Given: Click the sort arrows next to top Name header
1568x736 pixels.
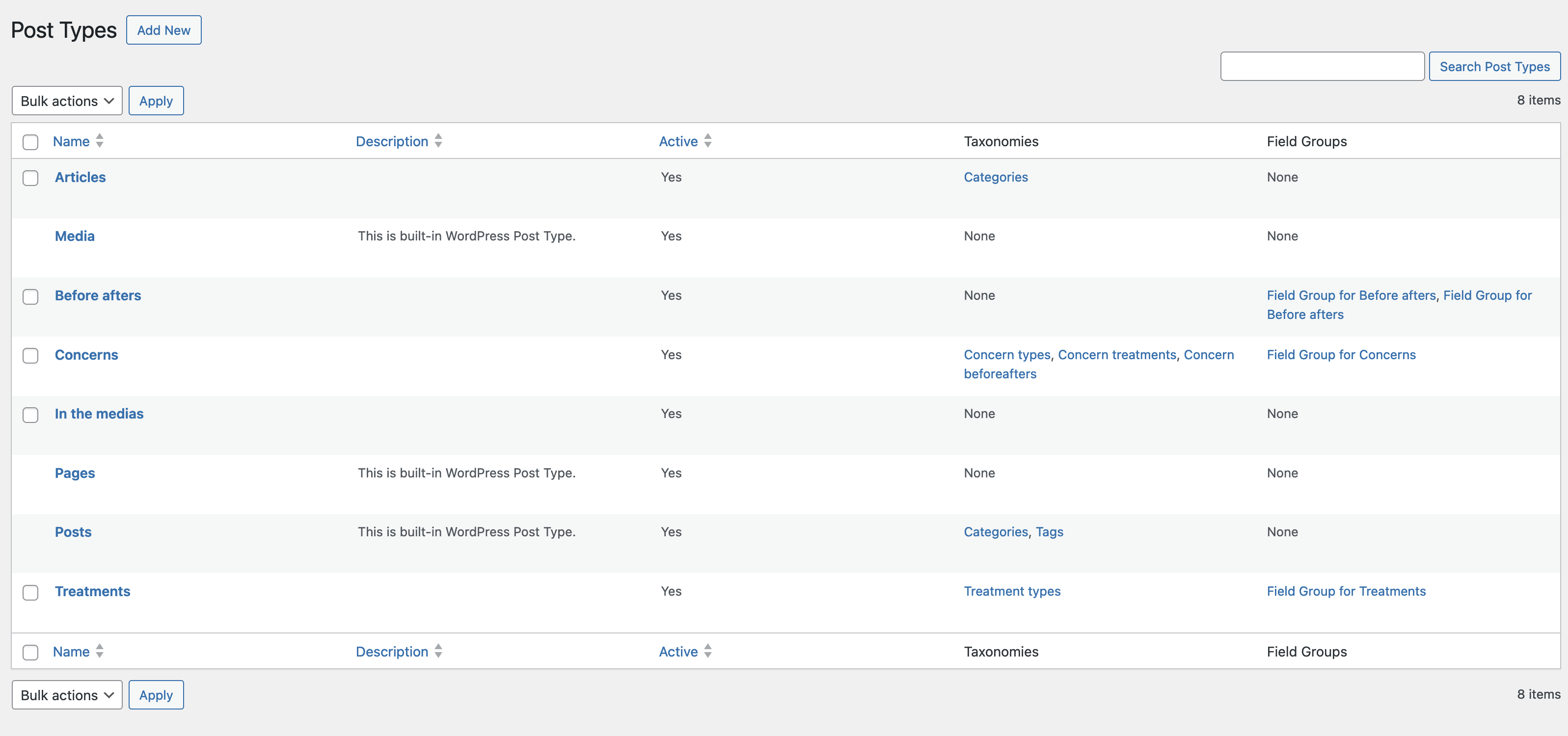Looking at the screenshot, I should [x=99, y=141].
